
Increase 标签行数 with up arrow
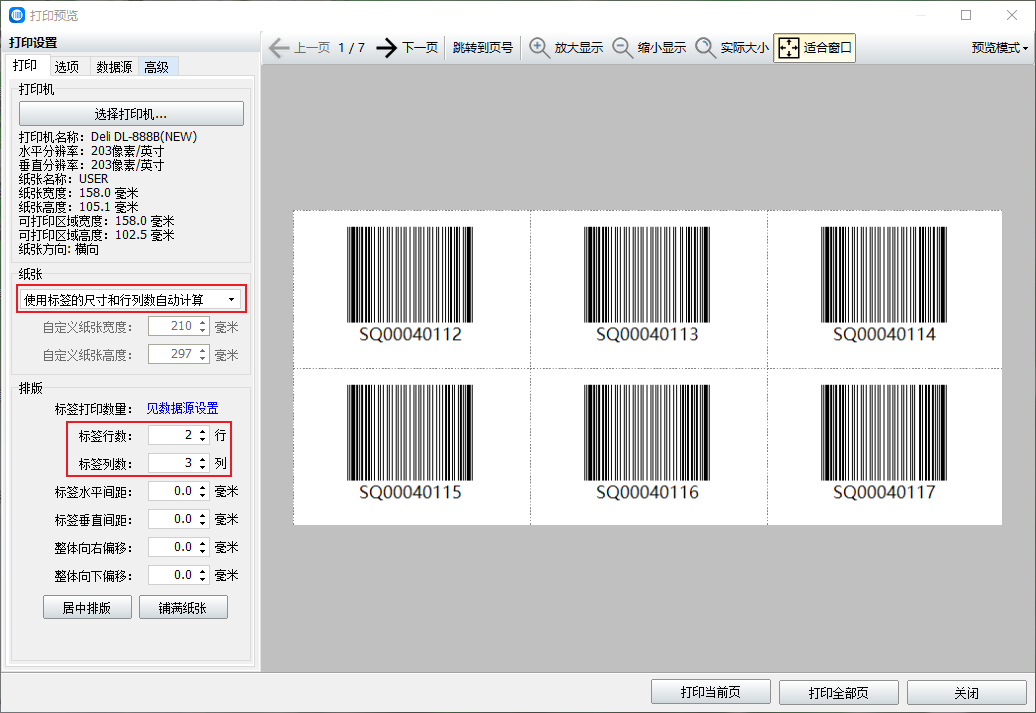tap(203, 431)
